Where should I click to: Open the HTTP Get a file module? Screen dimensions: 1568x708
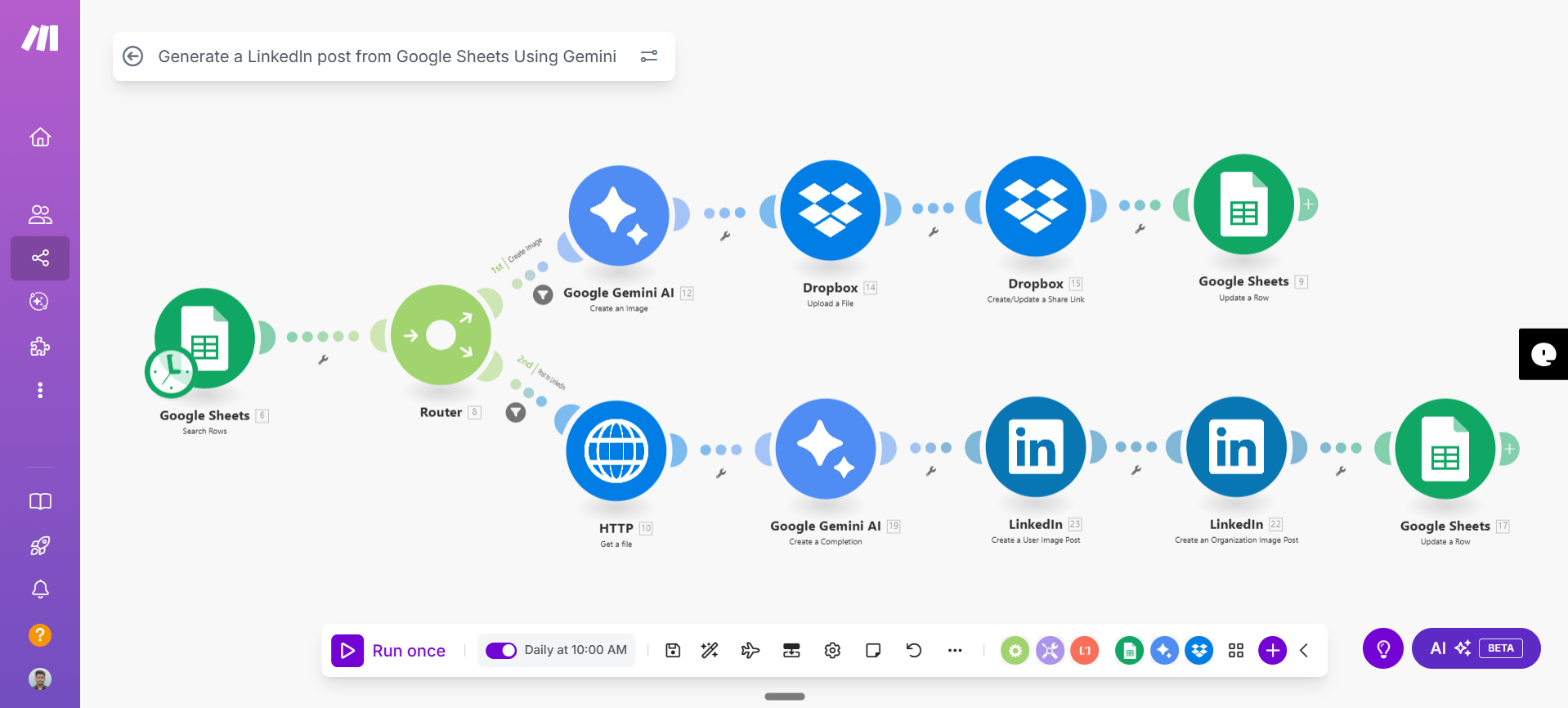(616, 450)
